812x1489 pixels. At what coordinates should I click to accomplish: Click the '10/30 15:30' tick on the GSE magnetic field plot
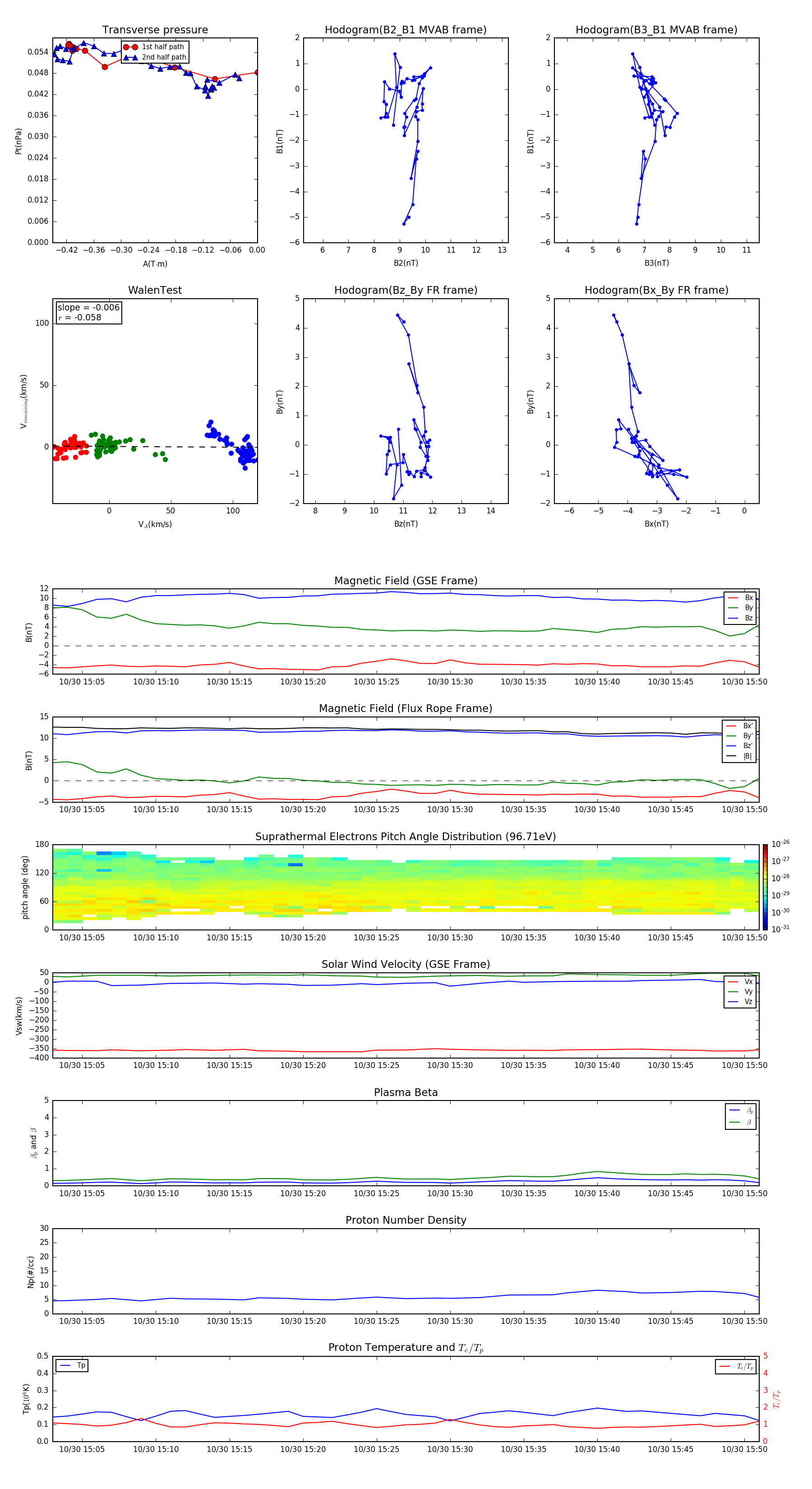[450, 681]
